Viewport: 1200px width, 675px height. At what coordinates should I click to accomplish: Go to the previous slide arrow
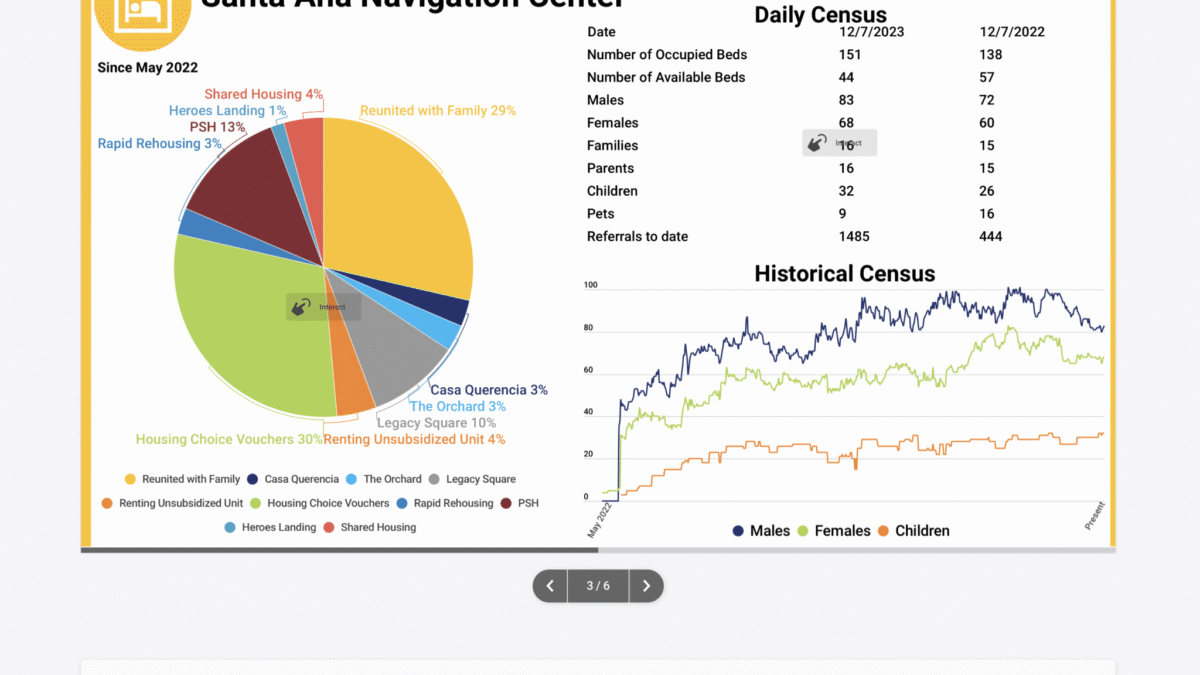coord(550,586)
